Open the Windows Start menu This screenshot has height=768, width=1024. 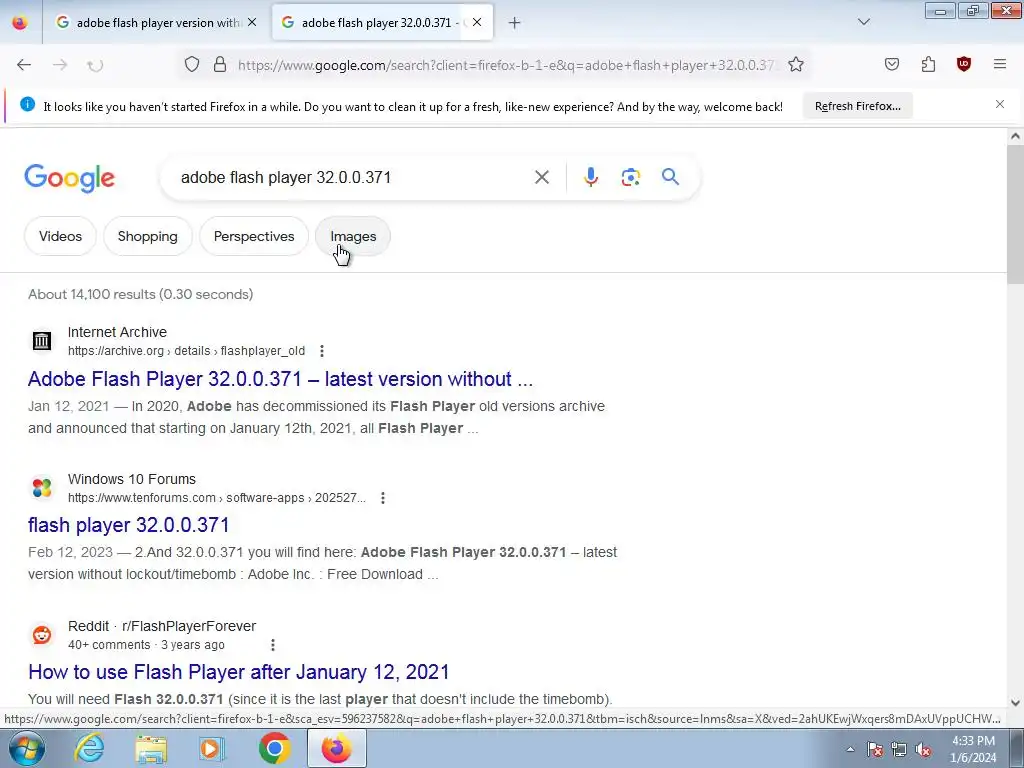(26, 748)
